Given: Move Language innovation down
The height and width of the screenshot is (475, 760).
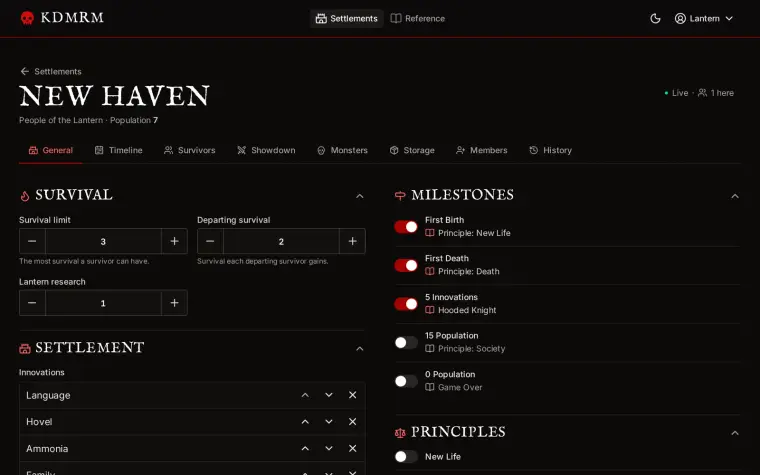Looking at the screenshot, I should pyautogui.click(x=329, y=395).
